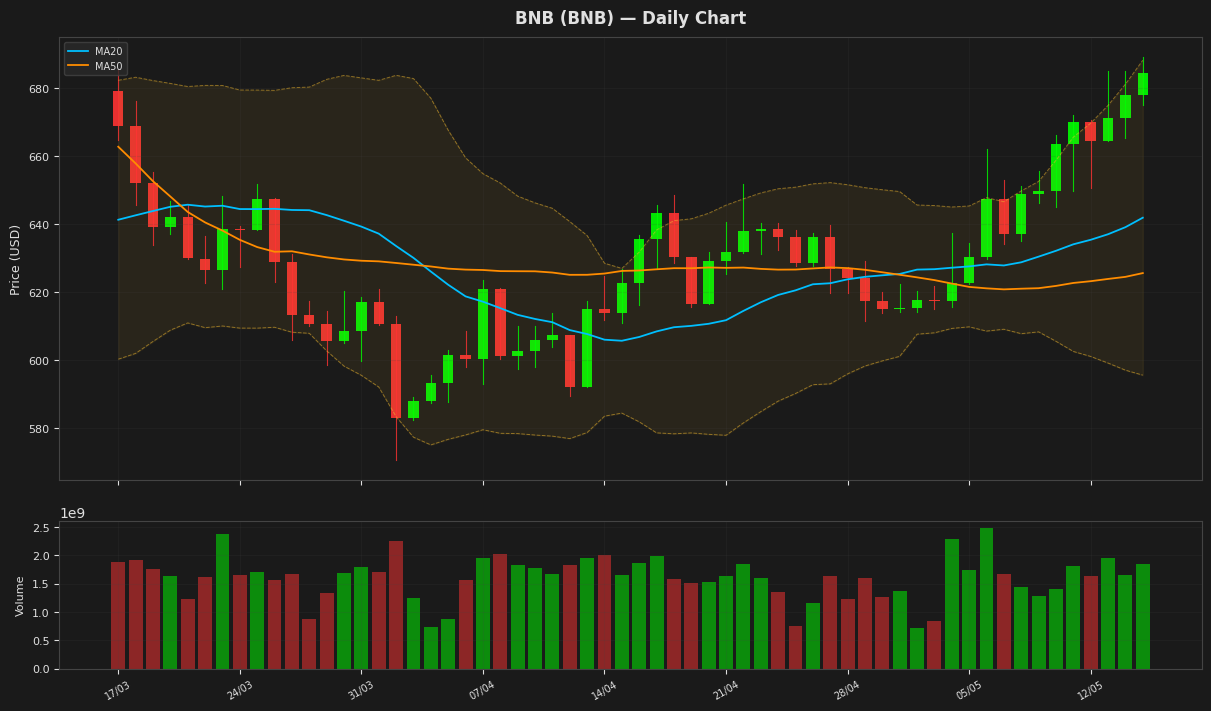The height and width of the screenshot is (711, 1211).
Task: Click the 640 price tick label
Action: click(x=40, y=225)
